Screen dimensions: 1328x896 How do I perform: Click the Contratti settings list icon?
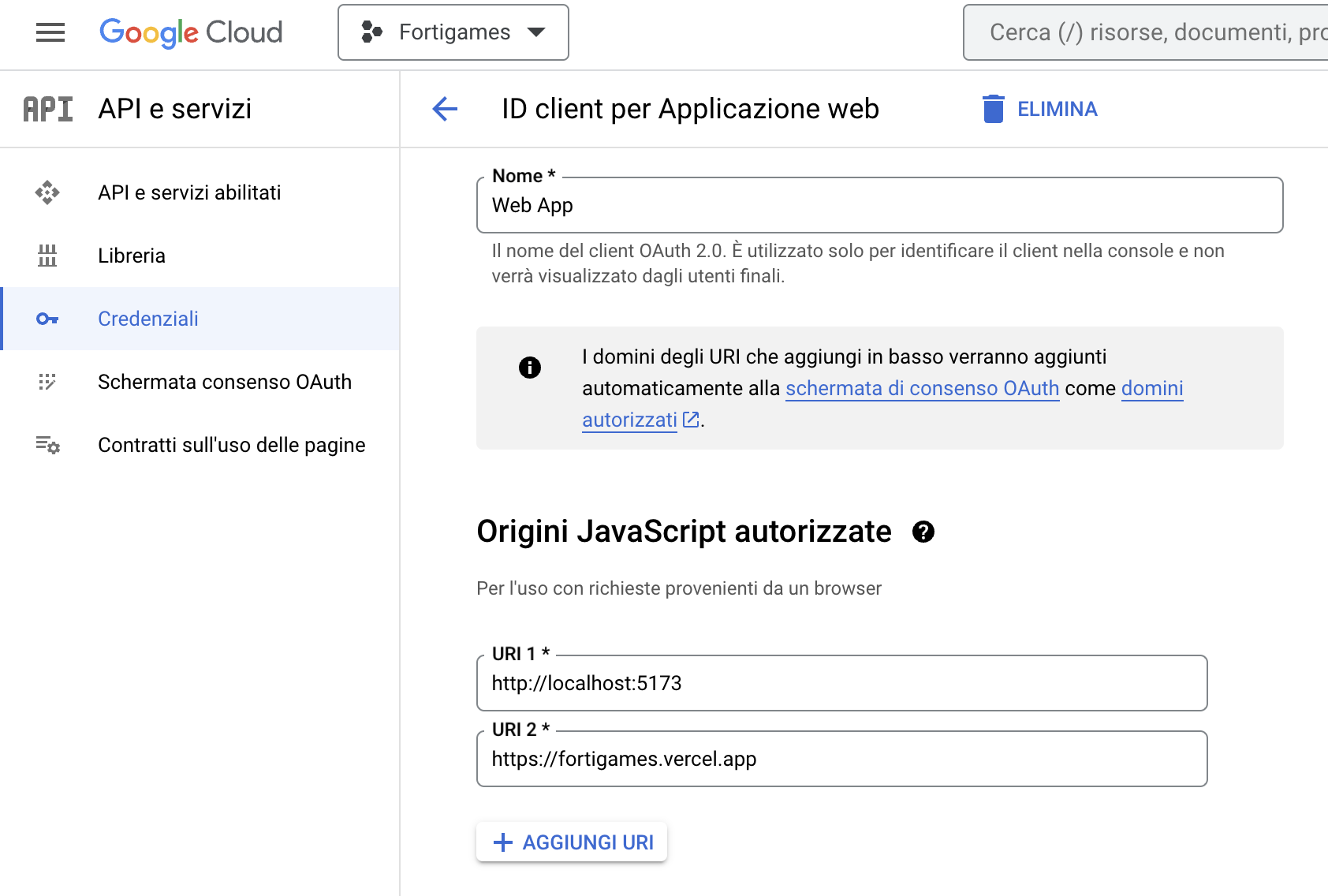coord(47,445)
